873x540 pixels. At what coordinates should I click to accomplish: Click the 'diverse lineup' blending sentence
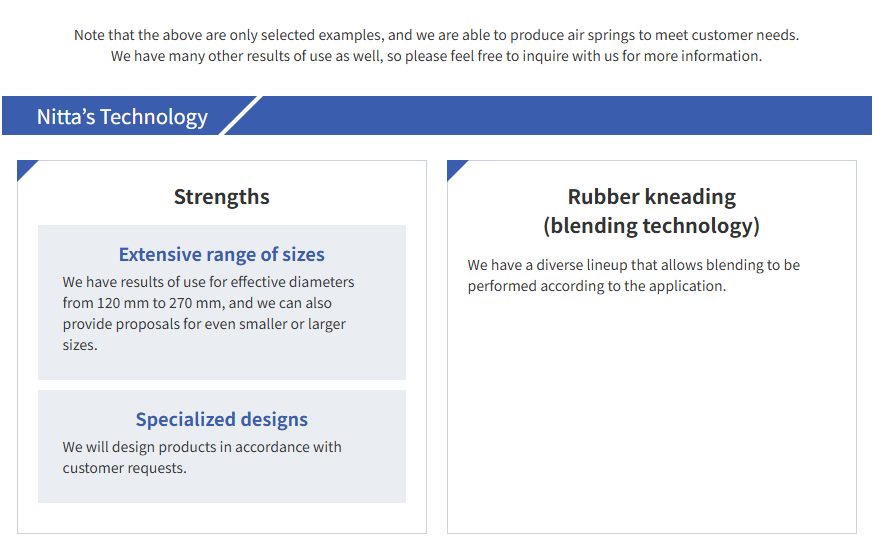pyautogui.click(x=633, y=265)
